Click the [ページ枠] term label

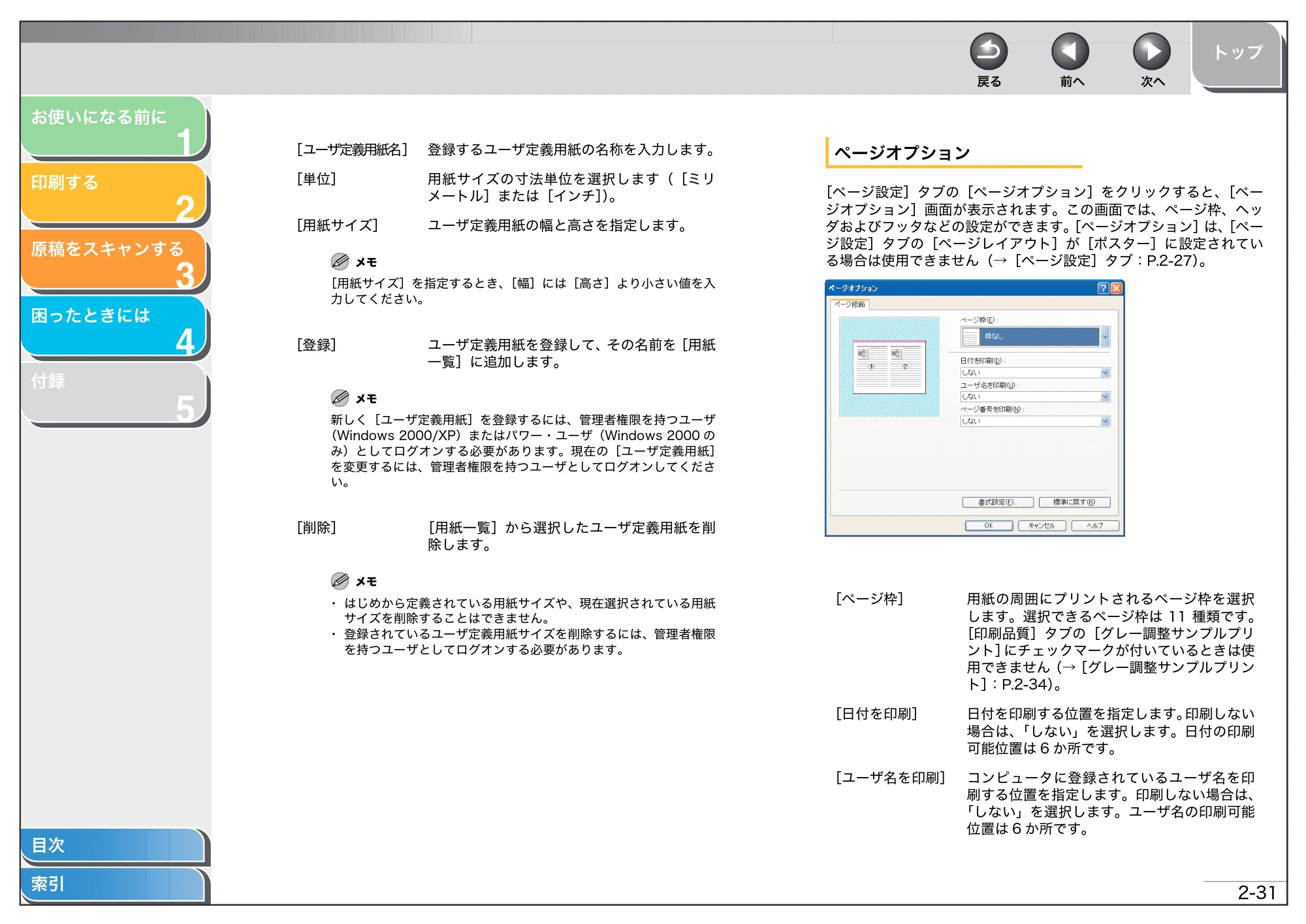(x=870, y=599)
